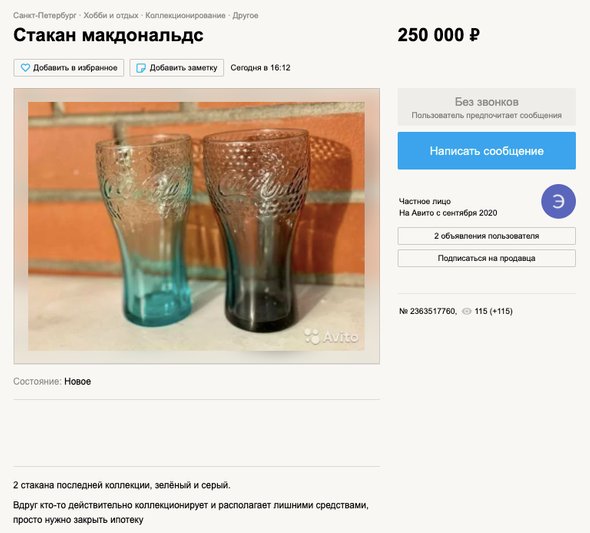Click the heart icon to favorite listing
The height and width of the screenshot is (533, 590).
[25, 68]
